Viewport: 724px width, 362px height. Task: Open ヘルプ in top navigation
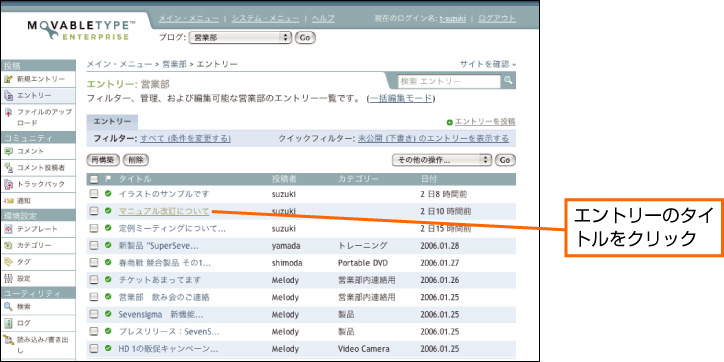pos(323,18)
